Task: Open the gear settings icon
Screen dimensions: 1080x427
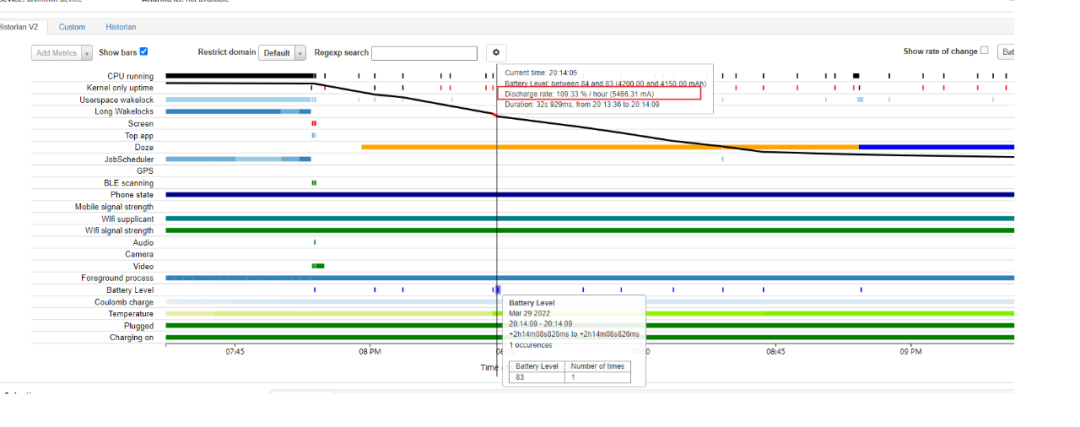Action: (x=496, y=52)
